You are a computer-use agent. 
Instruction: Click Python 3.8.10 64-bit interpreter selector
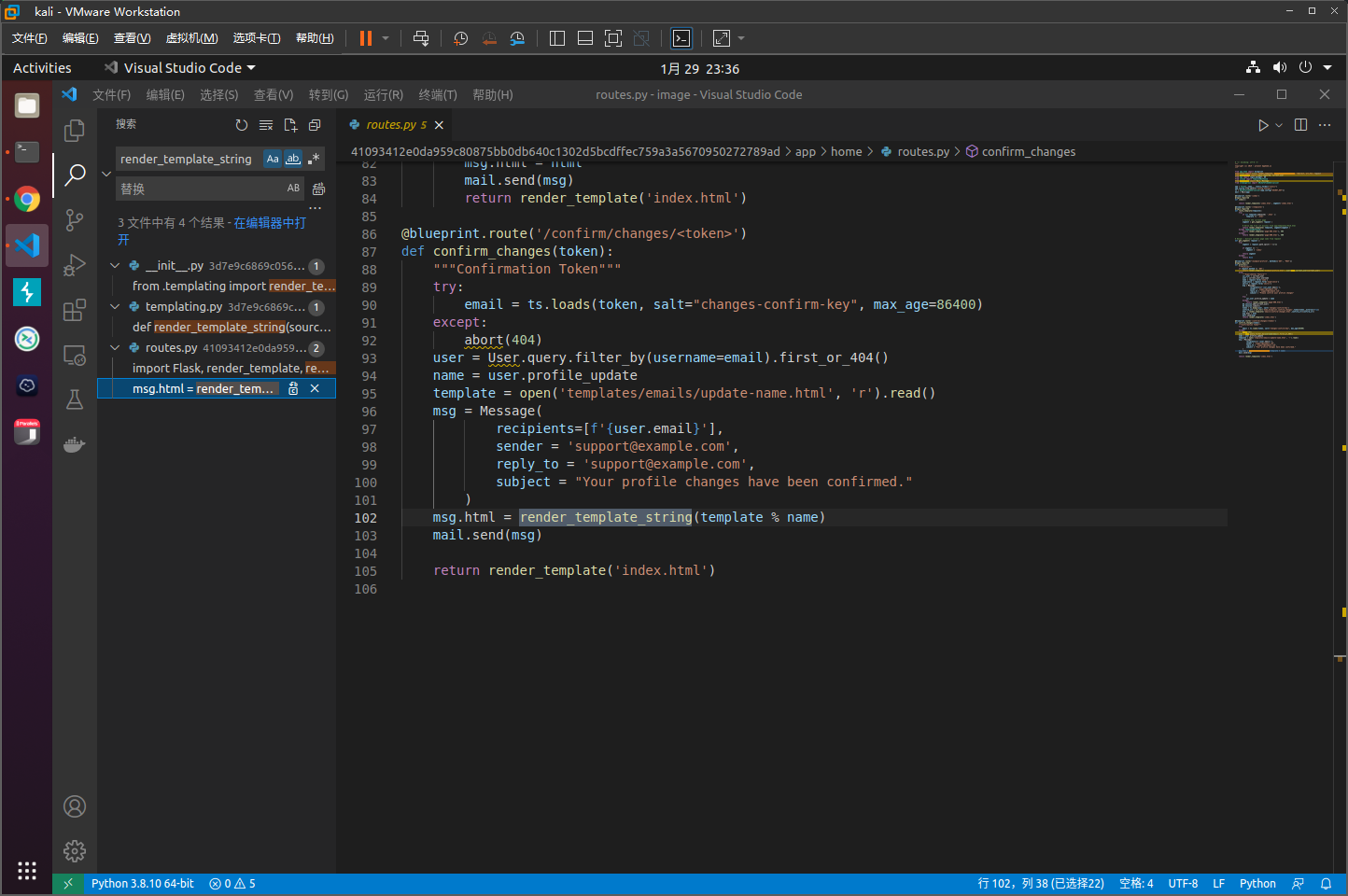[142, 884]
